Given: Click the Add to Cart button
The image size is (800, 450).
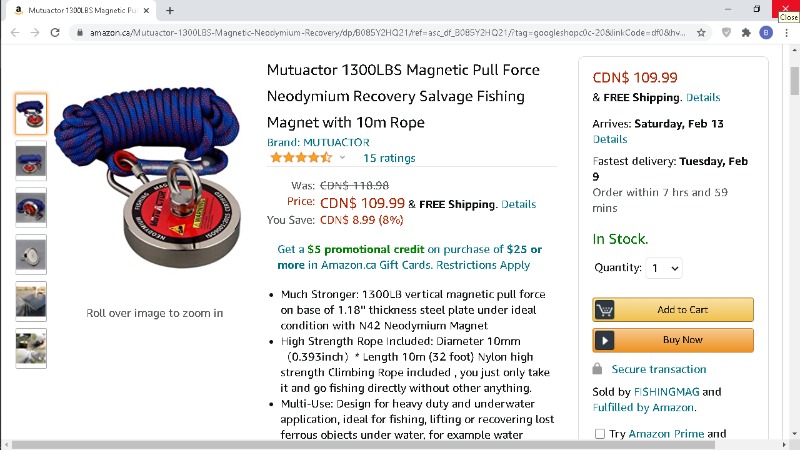Looking at the screenshot, I should 672,310.
